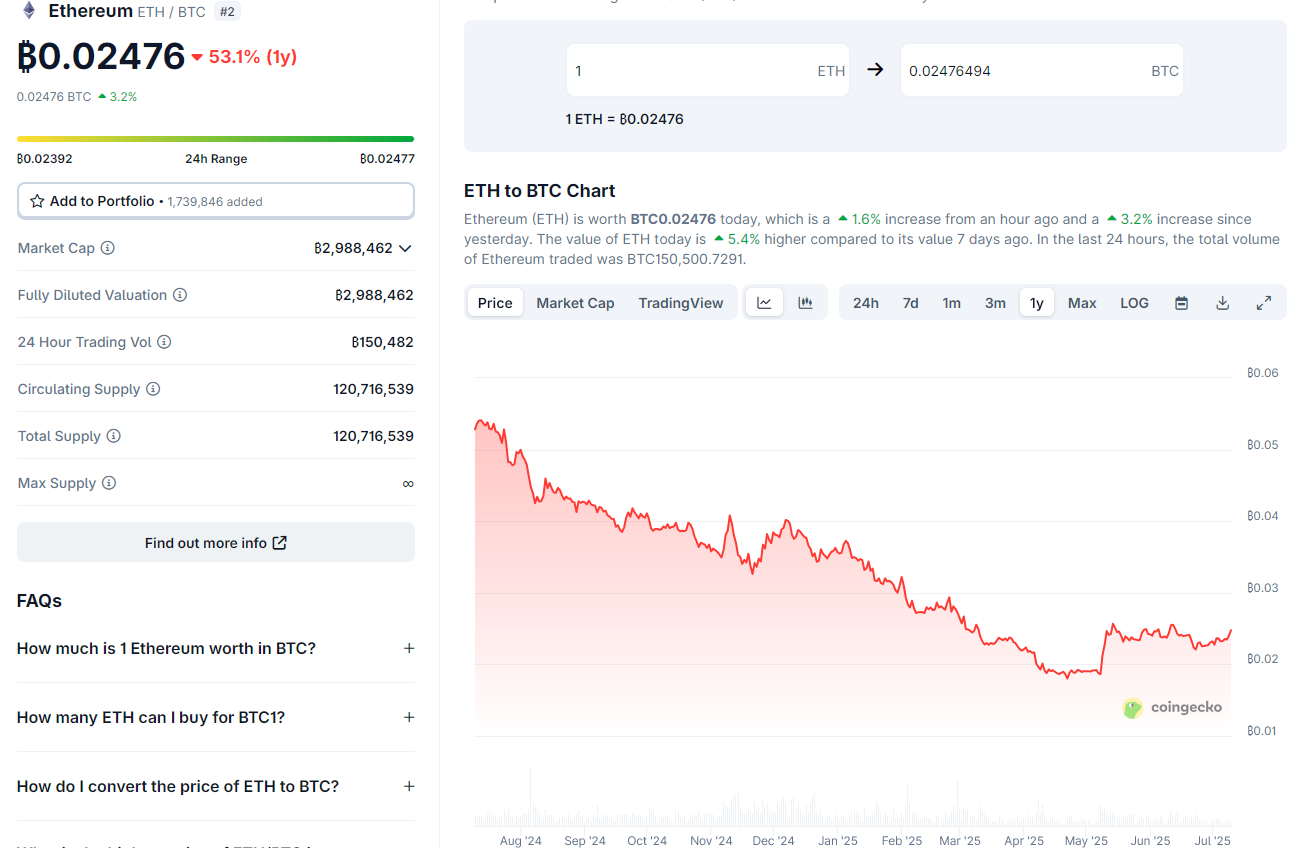Viewport: 1293px width, 848px height.
Task: Open the Total Supply info icon
Action: point(114,436)
